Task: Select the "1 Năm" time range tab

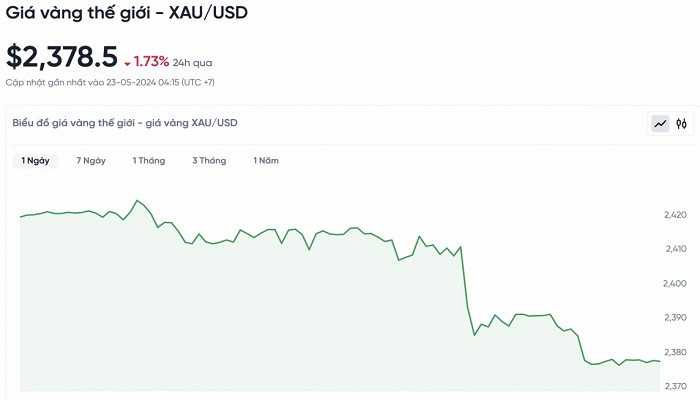Action: (266, 160)
